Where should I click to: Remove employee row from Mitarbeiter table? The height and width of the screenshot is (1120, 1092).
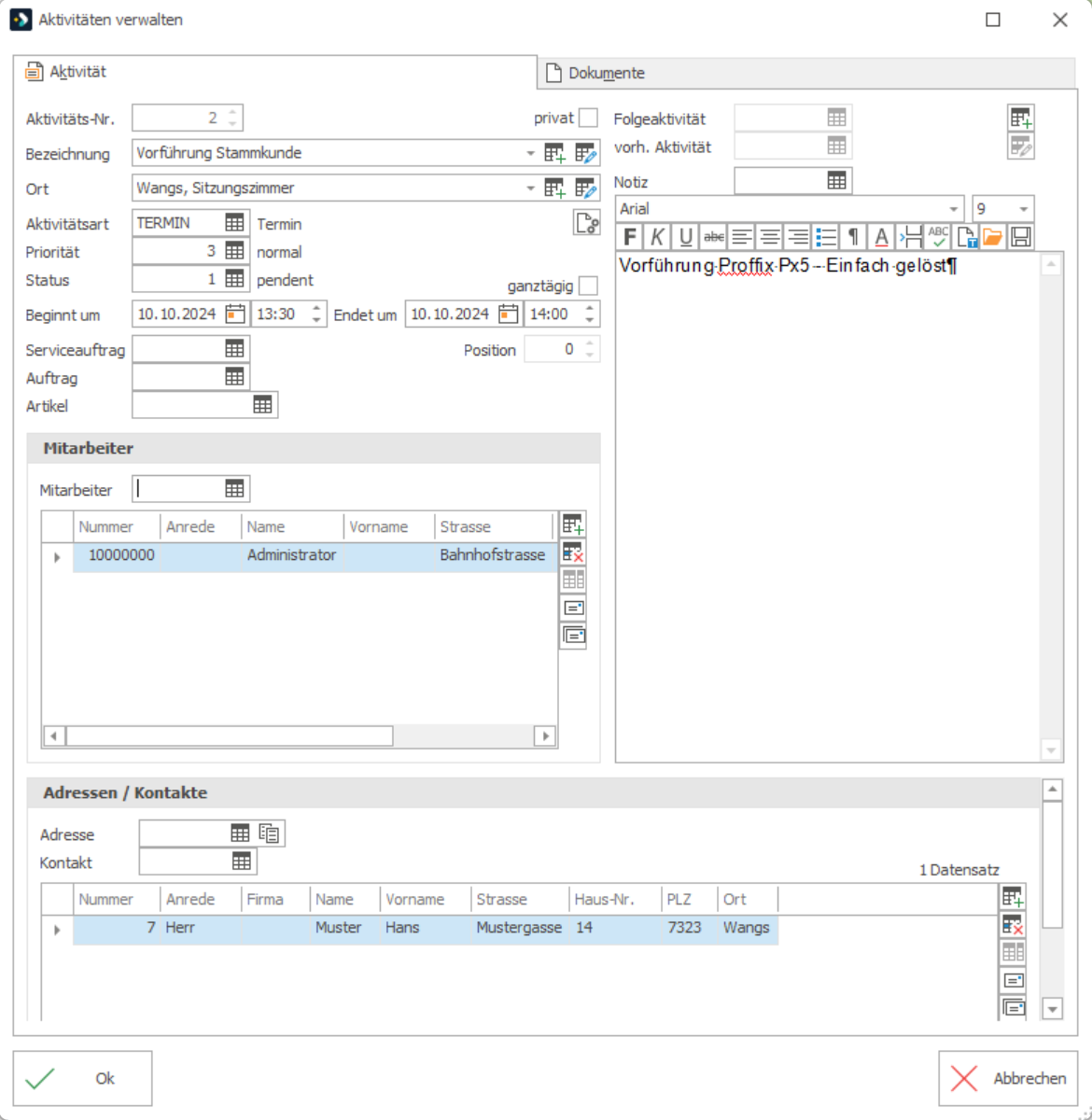point(573,552)
